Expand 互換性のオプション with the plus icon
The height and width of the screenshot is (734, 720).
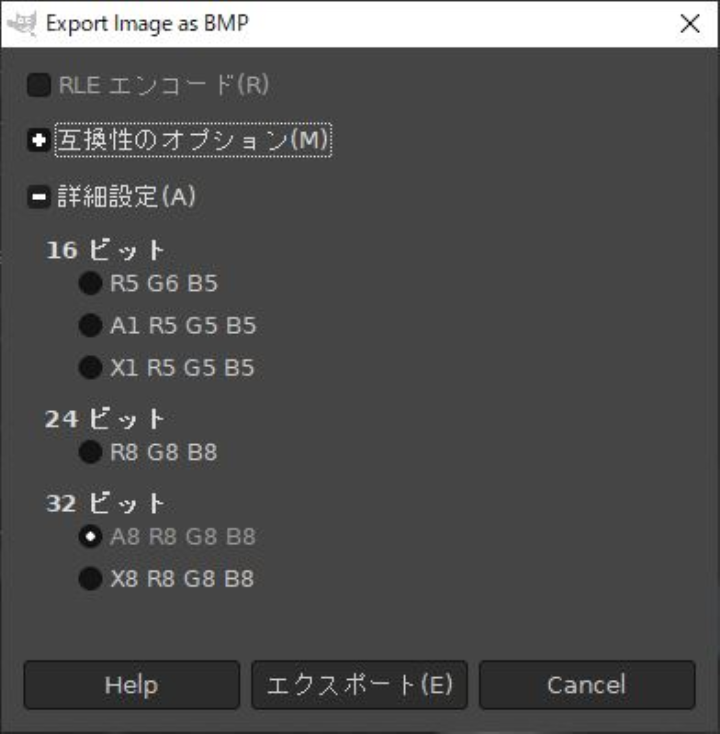(x=39, y=142)
